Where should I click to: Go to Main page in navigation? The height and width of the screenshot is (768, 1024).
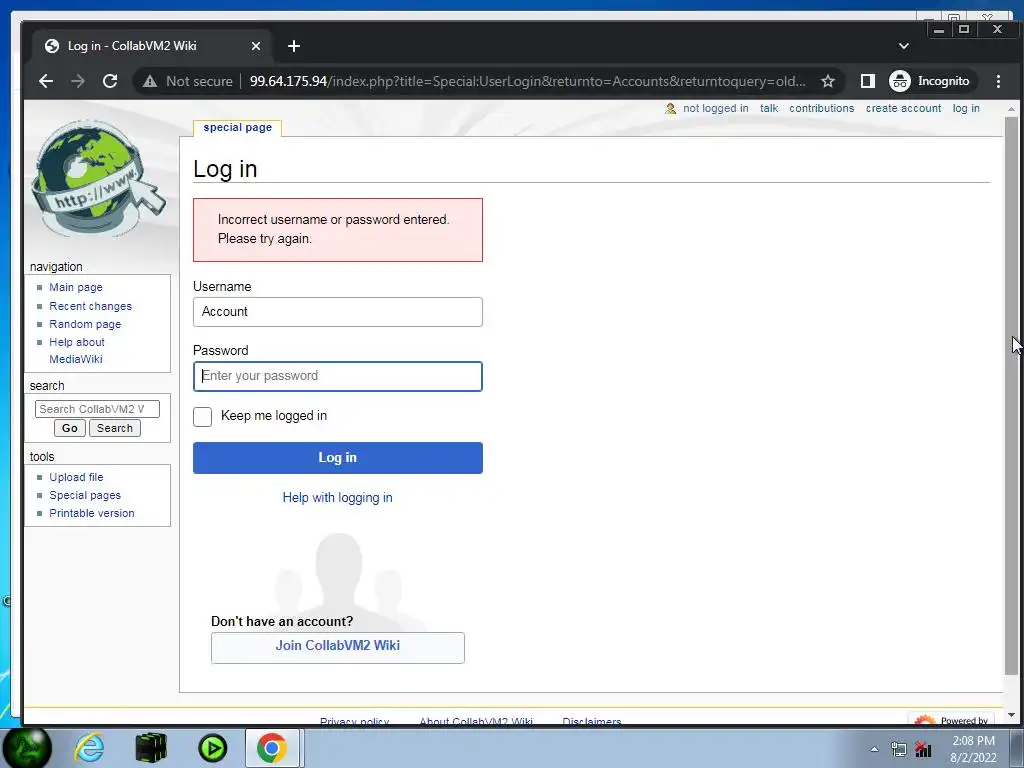click(76, 287)
